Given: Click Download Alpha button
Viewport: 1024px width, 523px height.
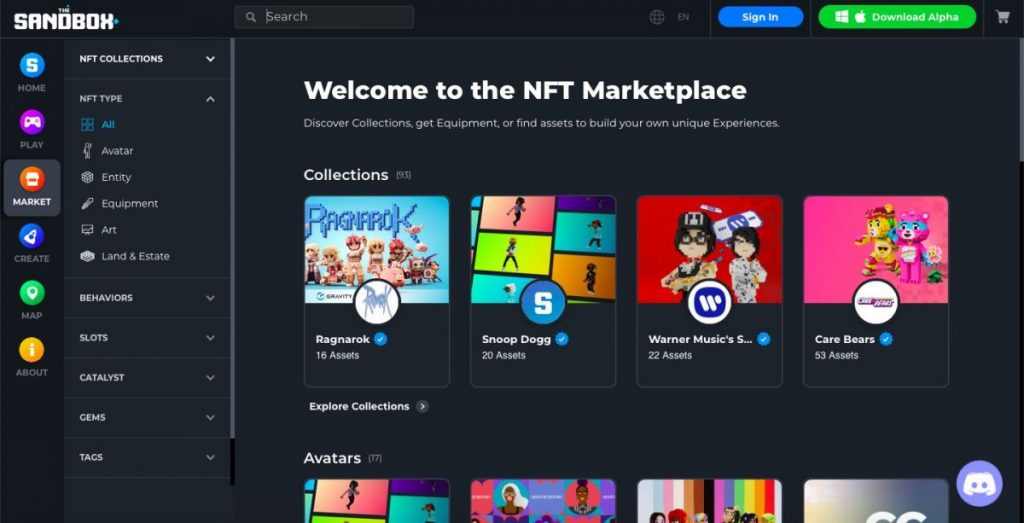Looking at the screenshot, I should 897,17.
